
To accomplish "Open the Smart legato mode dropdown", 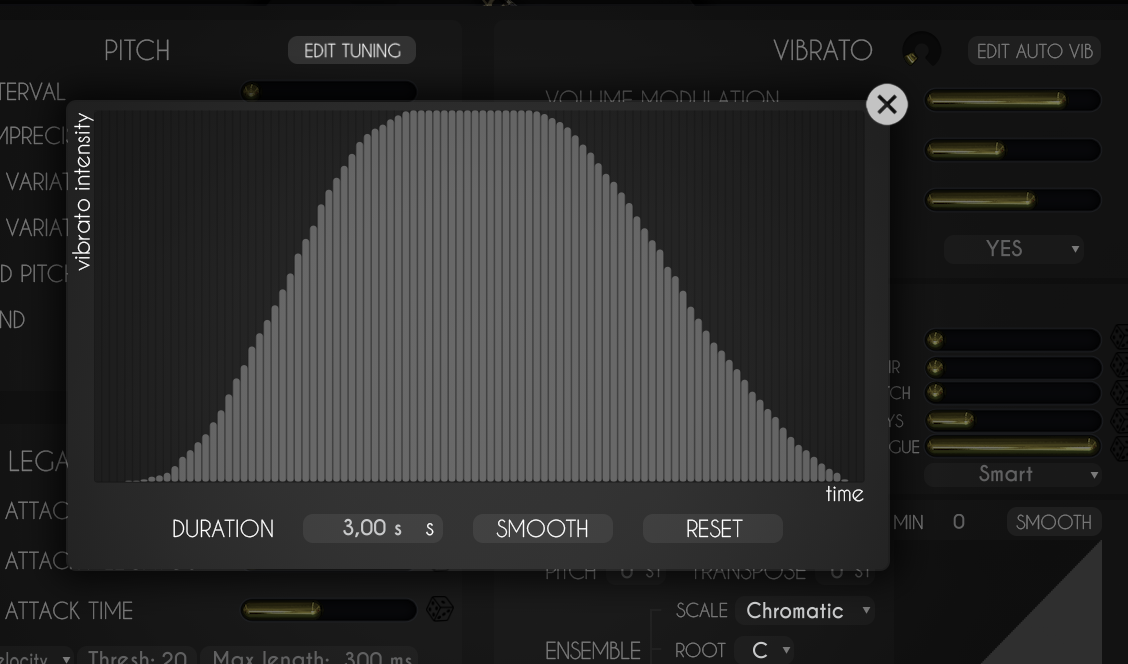I will (1013, 474).
